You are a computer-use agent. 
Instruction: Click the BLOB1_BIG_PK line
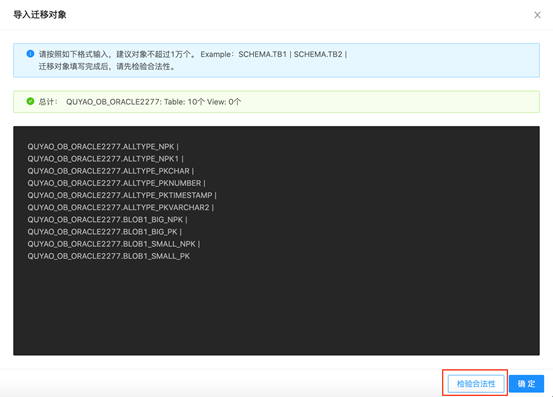pos(105,232)
